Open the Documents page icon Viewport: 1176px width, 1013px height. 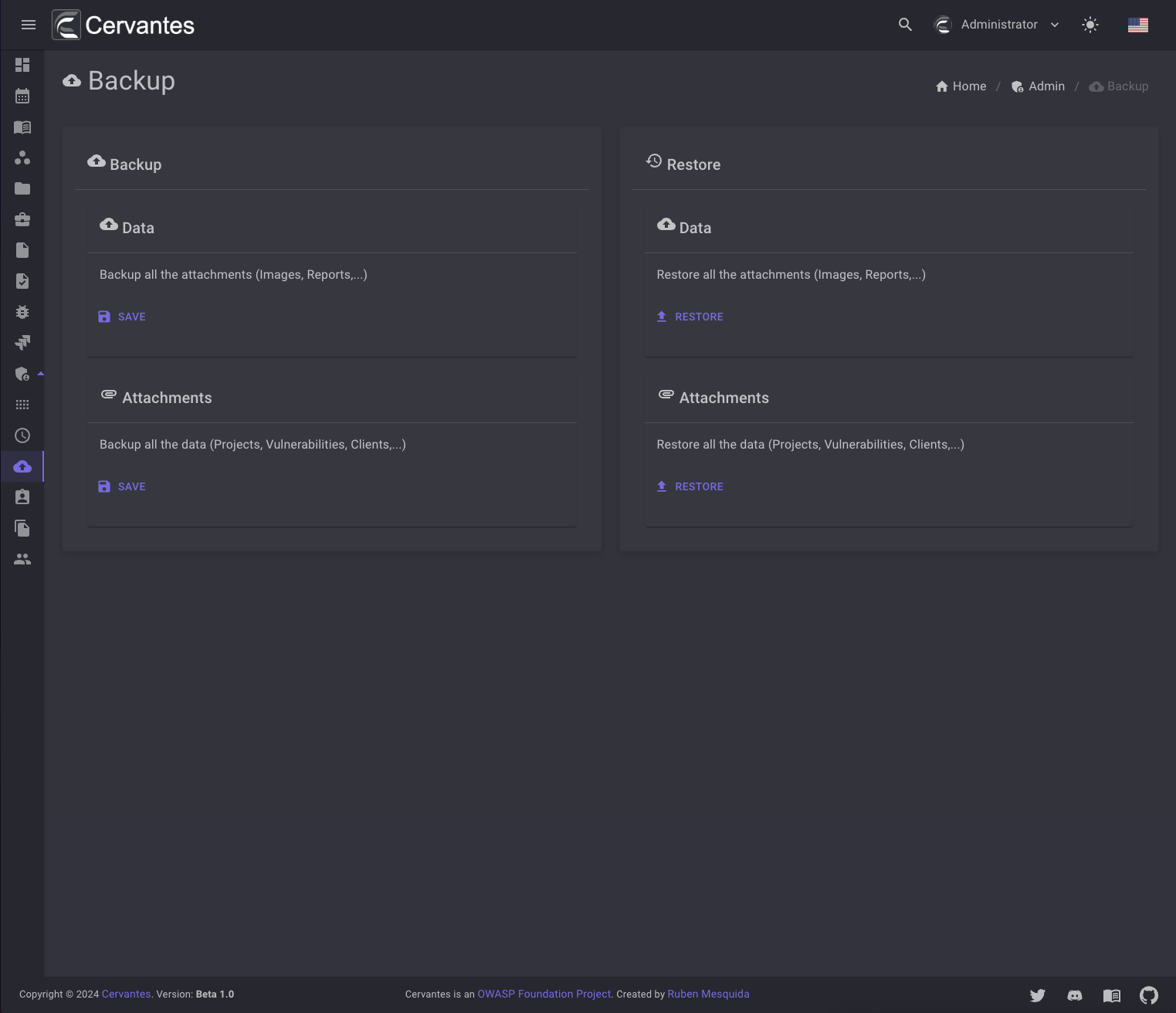[x=22, y=250]
